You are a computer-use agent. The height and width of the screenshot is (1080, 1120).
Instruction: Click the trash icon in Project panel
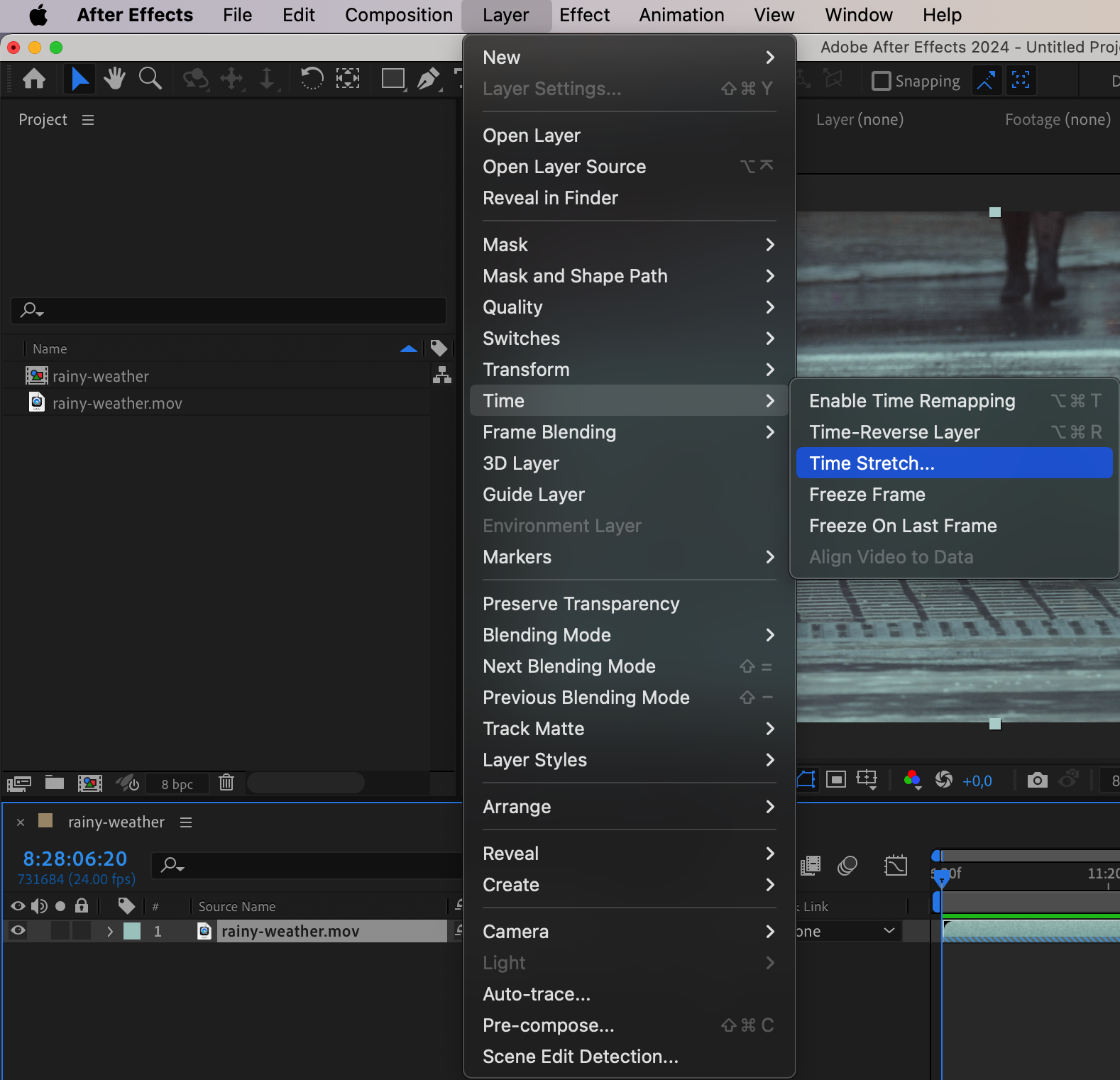tap(226, 783)
